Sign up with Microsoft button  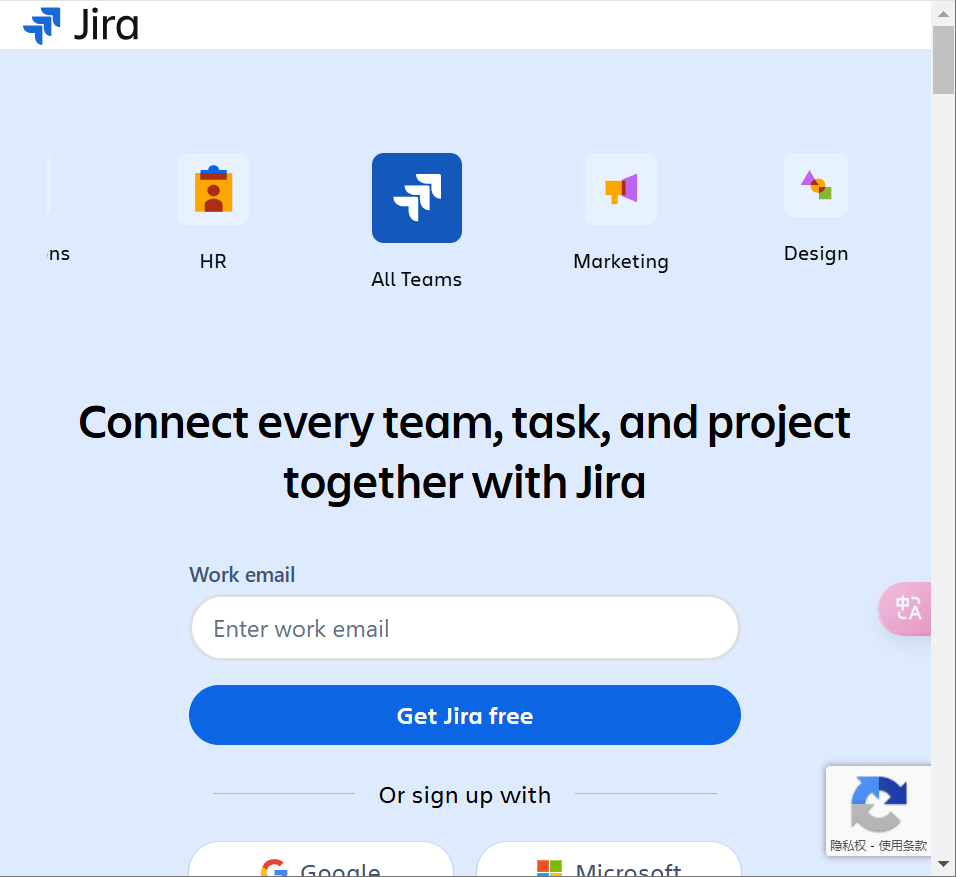click(608, 860)
